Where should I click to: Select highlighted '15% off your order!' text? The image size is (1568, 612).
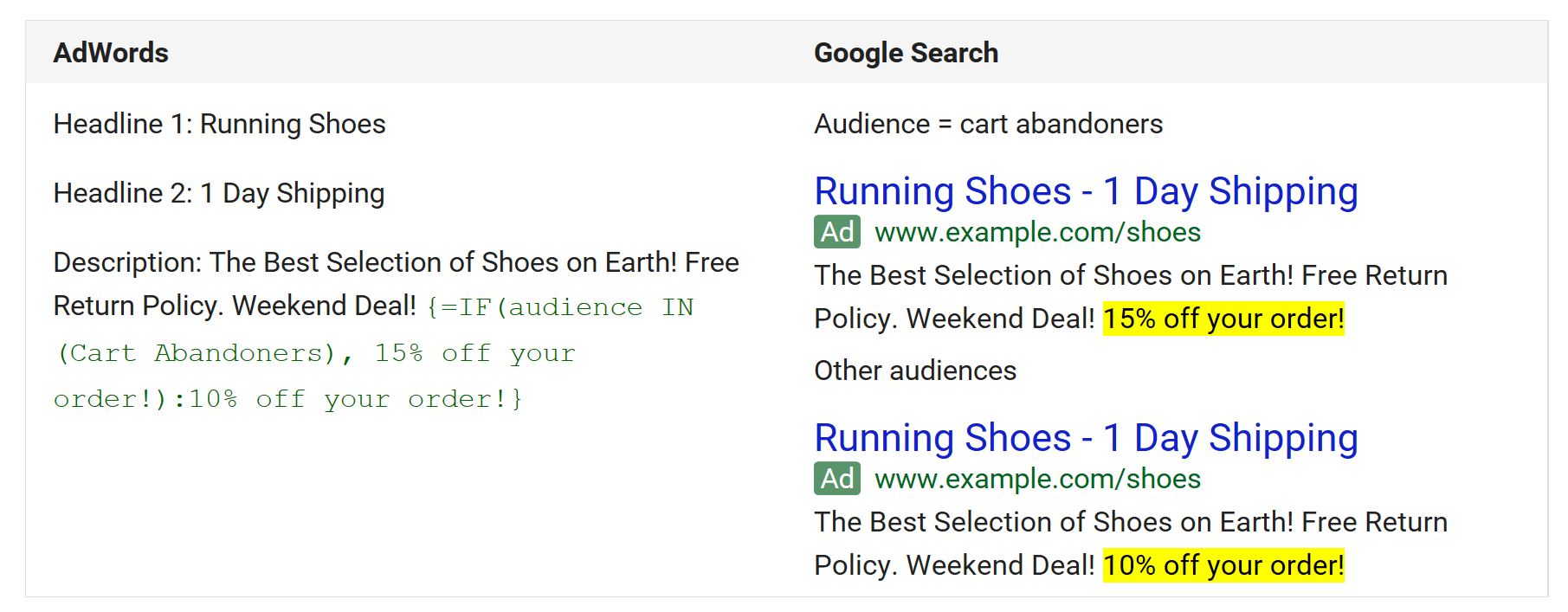1223,319
